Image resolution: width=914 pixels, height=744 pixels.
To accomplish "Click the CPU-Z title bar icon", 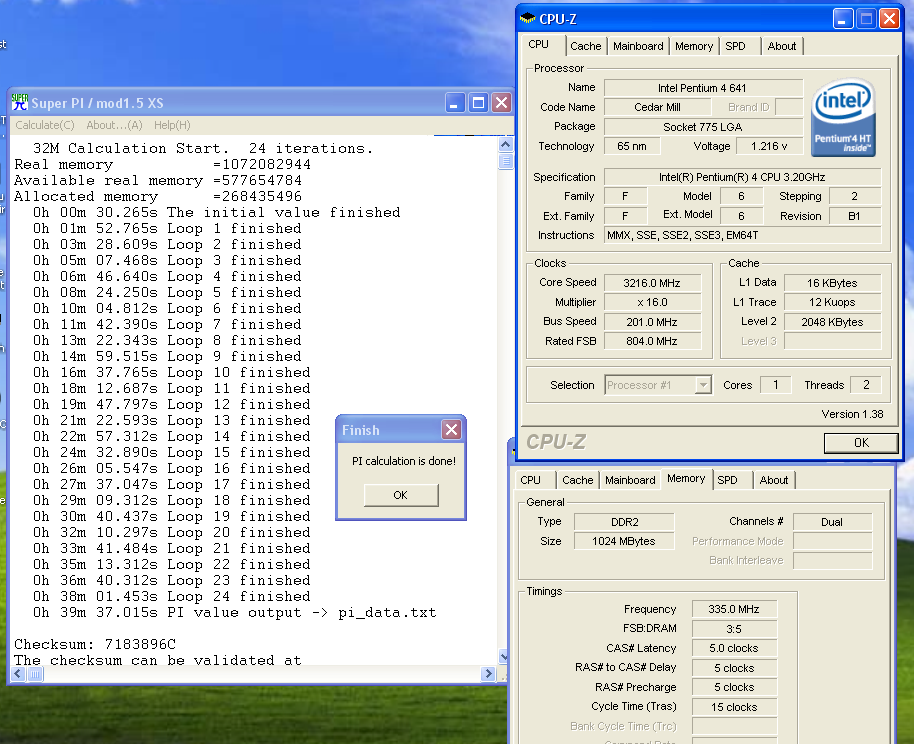I will pyautogui.click(x=528, y=19).
